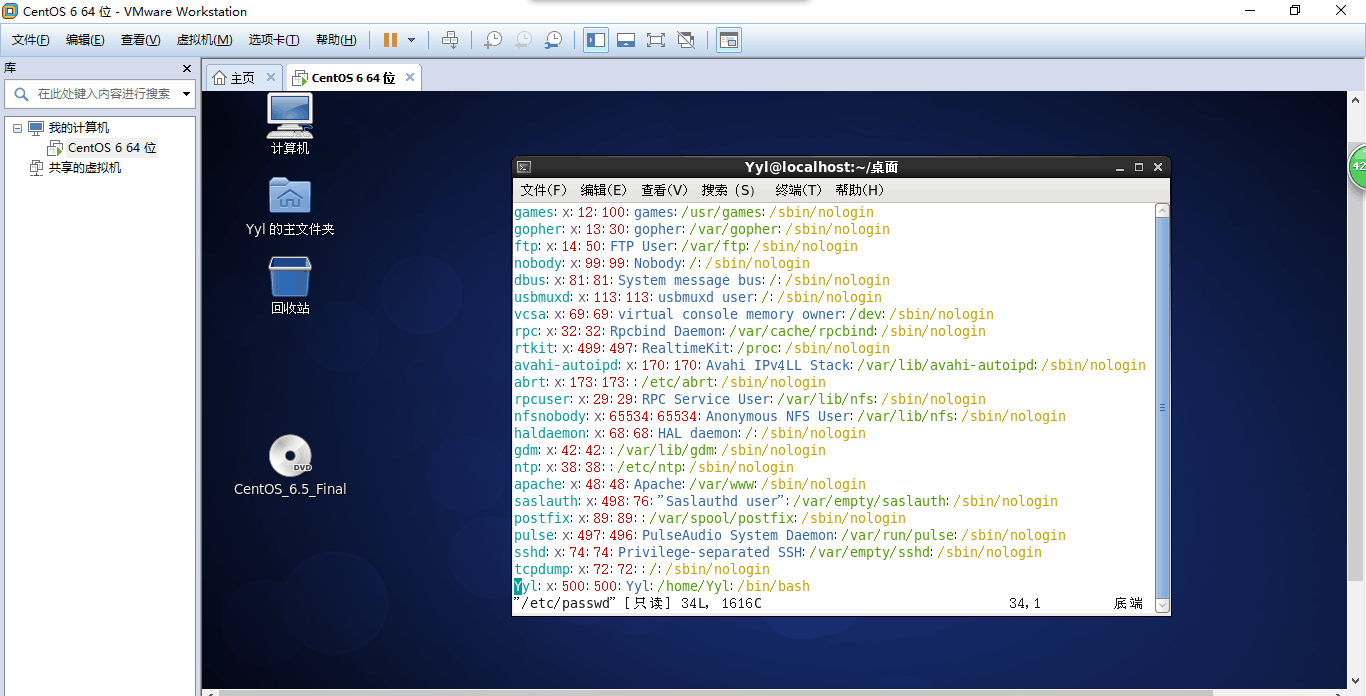Open the 编辑(E) menu in VMware

(x=85, y=40)
